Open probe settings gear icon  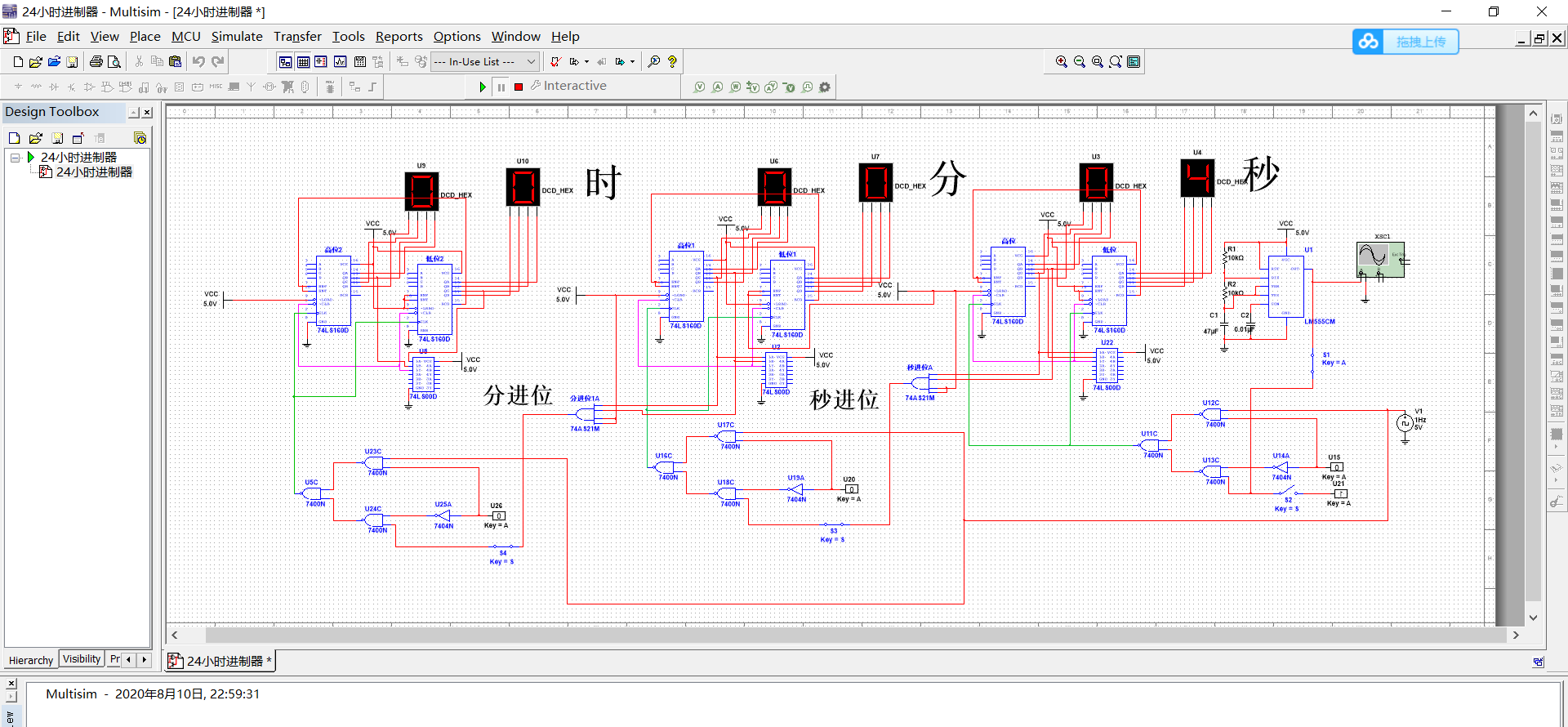click(825, 87)
